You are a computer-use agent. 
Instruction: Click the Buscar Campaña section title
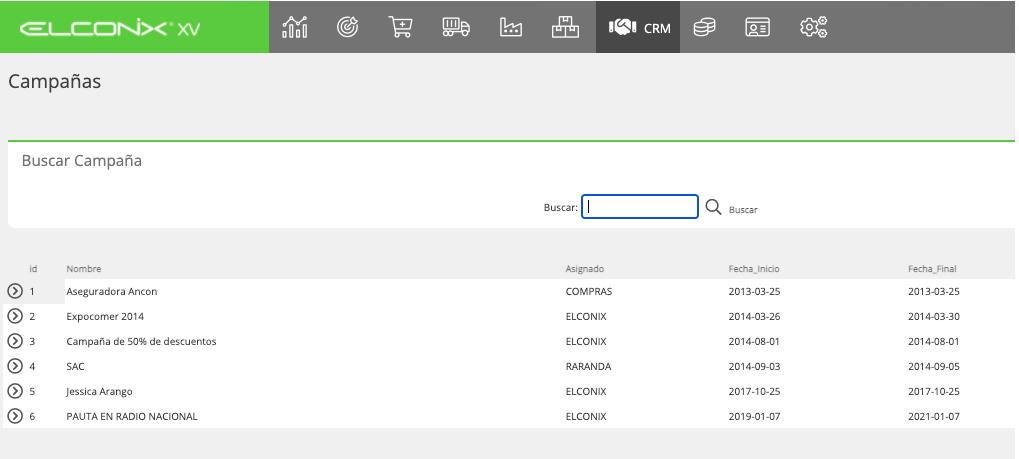click(x=82, y=161)
